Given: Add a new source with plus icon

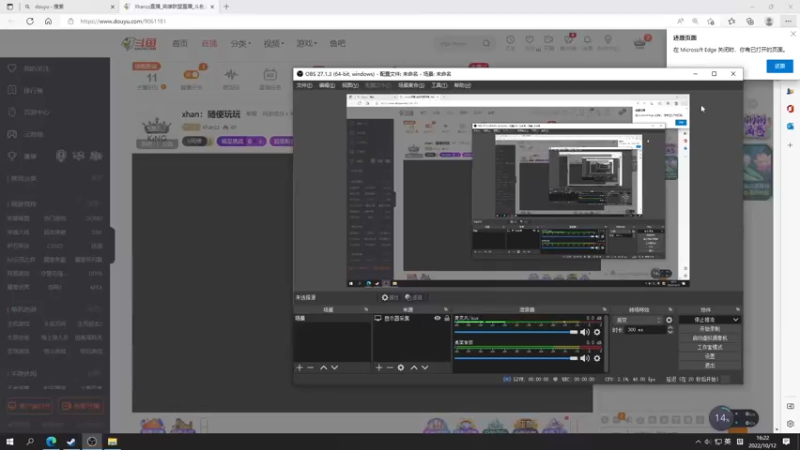Looking at the screenshot, I should pyautogui.click(x=379, y=367).
